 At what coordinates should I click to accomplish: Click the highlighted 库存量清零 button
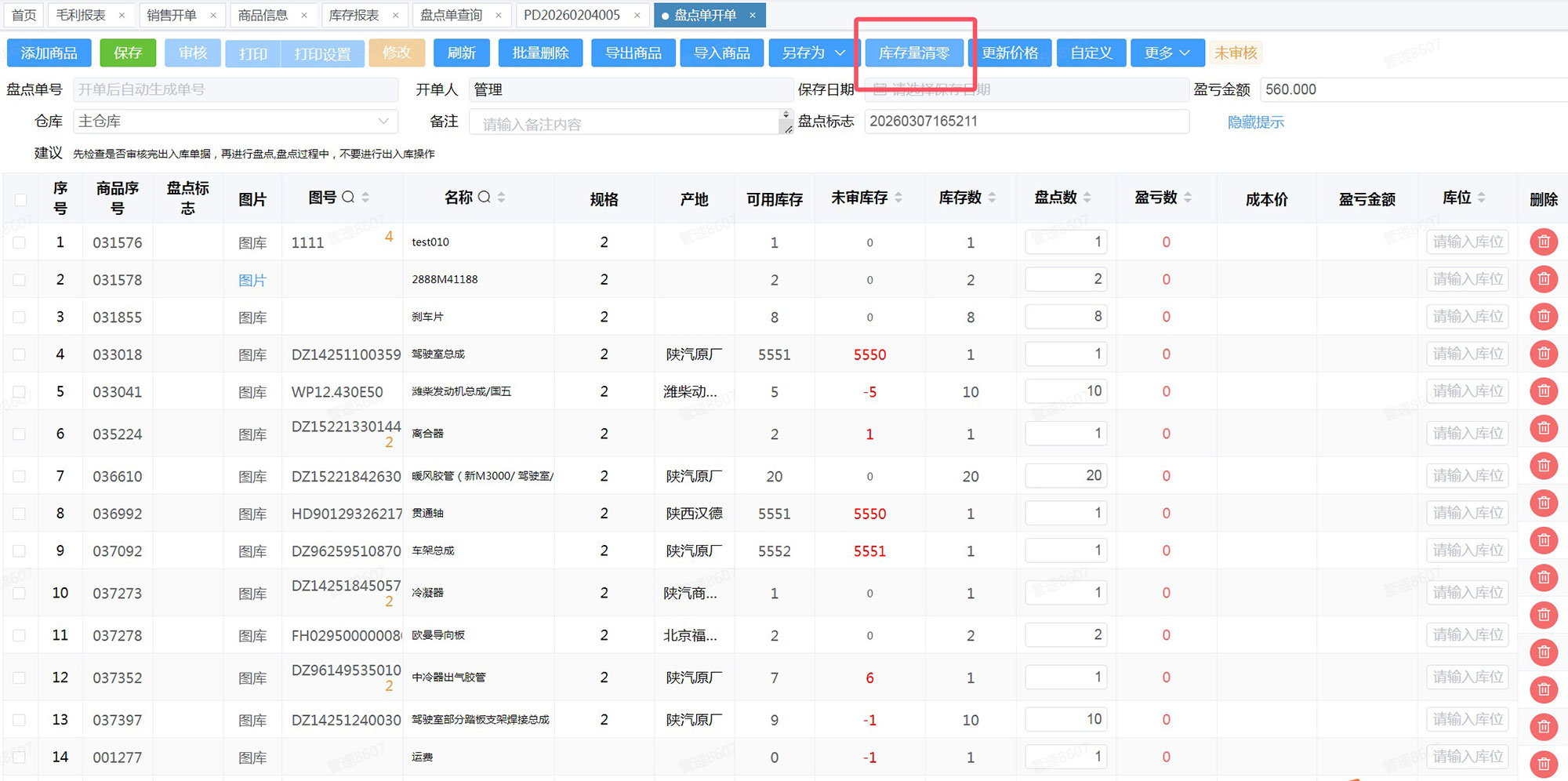(x=914, y=53)
